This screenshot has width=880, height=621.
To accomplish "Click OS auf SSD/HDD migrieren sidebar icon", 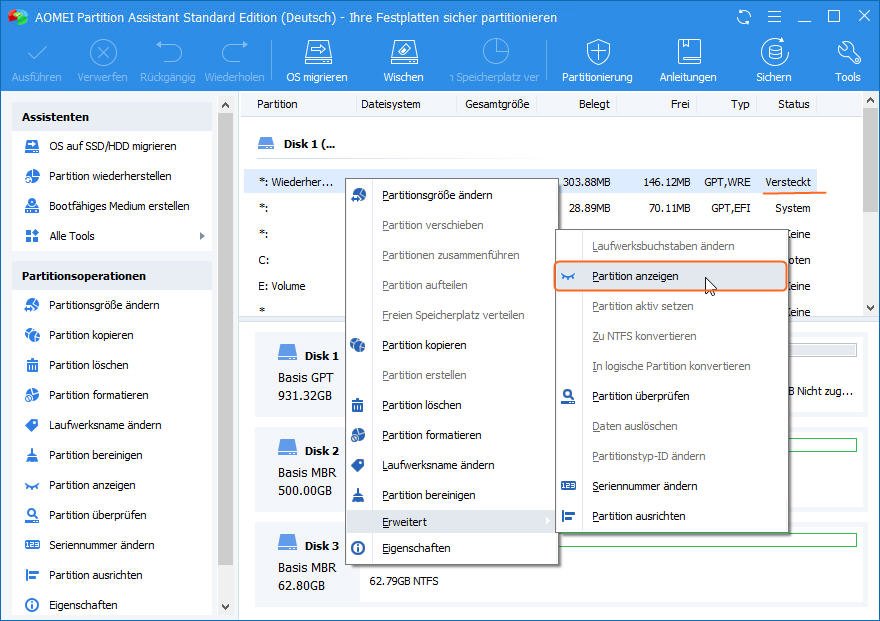I will pos(32,146).
